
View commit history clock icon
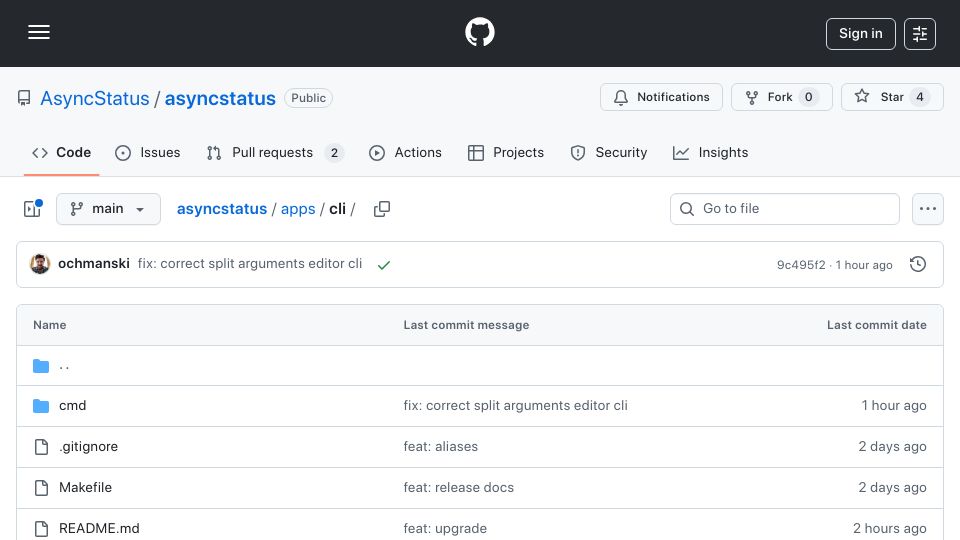tap(918, 264)
